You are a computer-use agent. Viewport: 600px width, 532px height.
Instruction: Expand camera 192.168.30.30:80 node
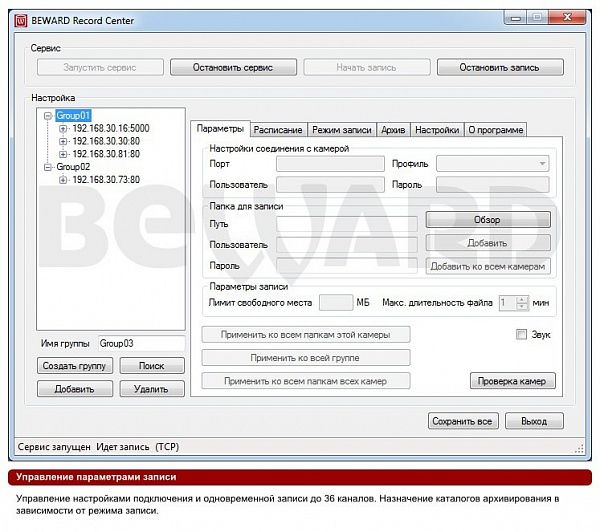63,141
